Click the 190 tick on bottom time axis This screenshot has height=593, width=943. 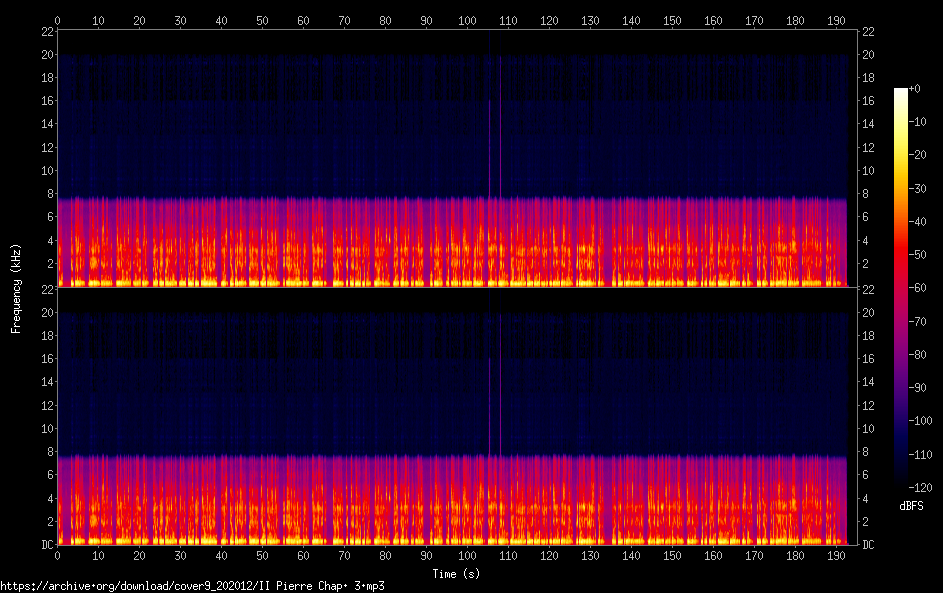[836, 556]
